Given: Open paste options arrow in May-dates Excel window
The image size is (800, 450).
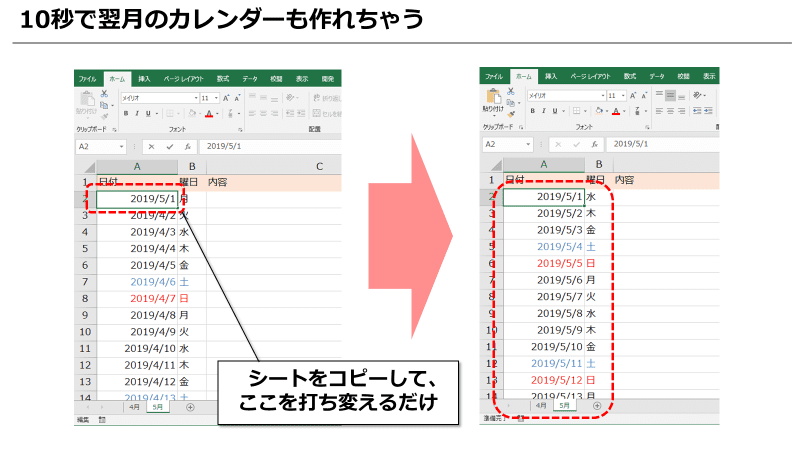Looking at the screenshot, I should pos(493,115).
